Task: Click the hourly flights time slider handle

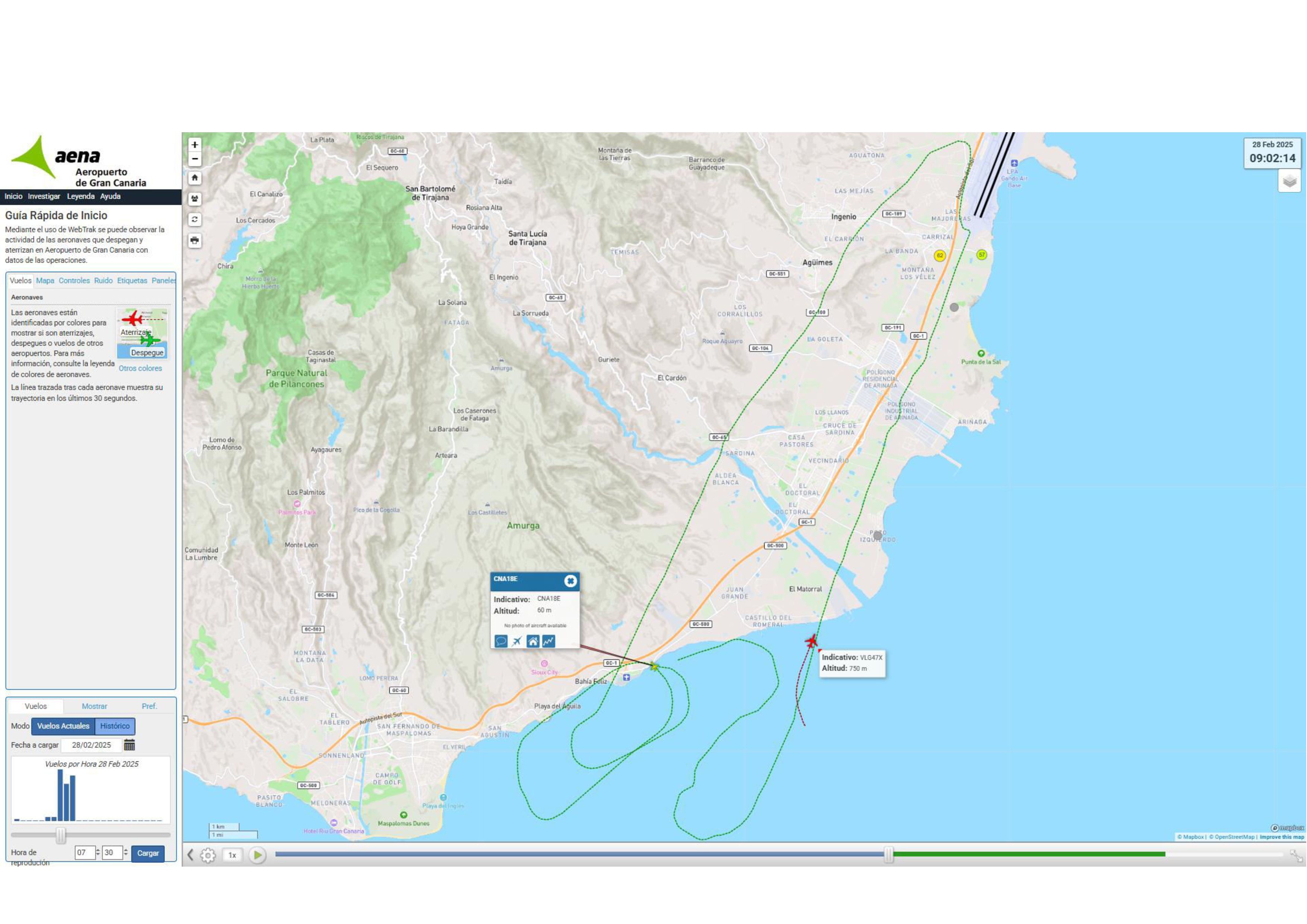Action: click(61, 835)
